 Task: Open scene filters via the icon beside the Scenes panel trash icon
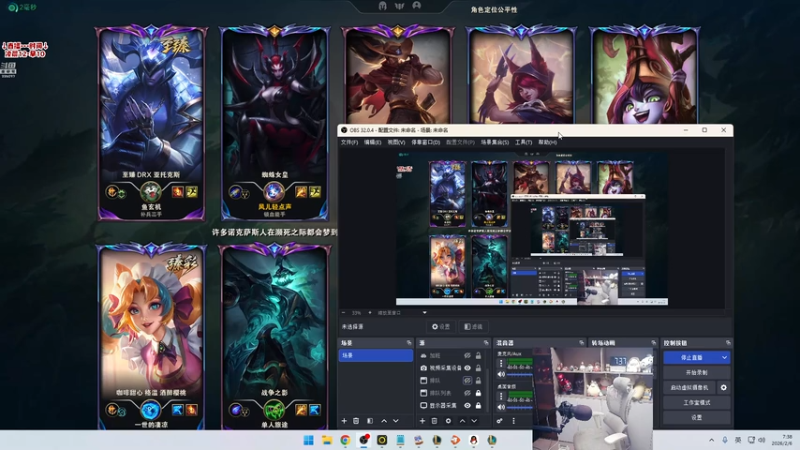370,421
